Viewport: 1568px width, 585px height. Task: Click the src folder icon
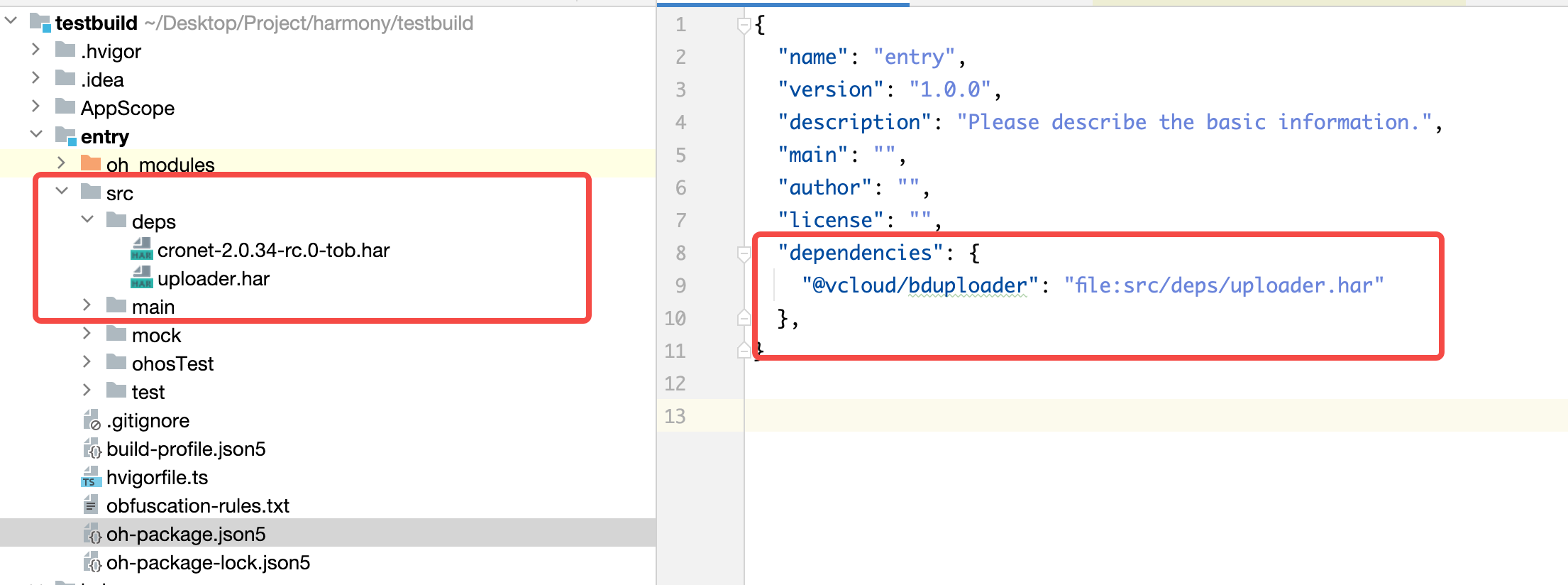tap(91, 192)
